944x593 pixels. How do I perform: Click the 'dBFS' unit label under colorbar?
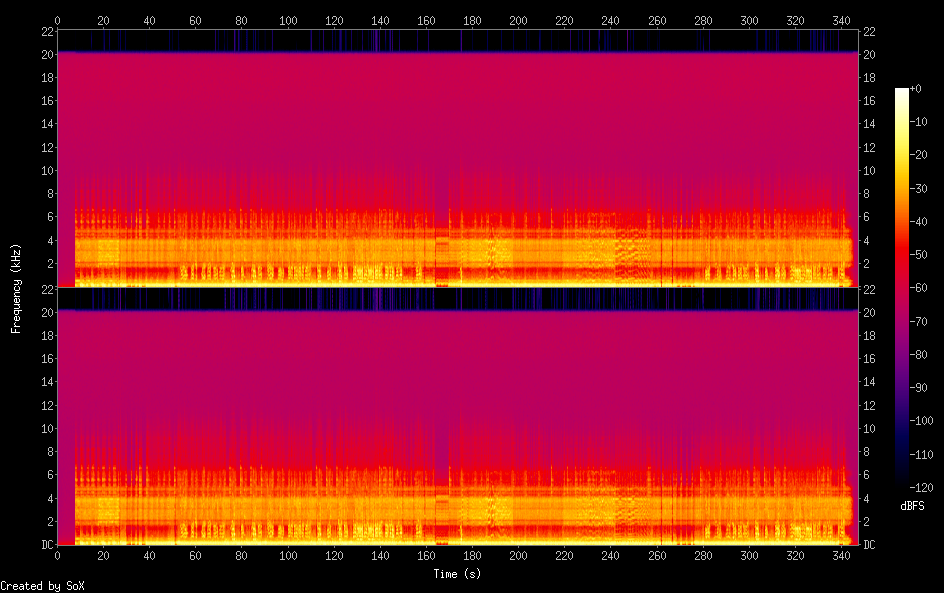pyautogui.click(x=912, y=506)
